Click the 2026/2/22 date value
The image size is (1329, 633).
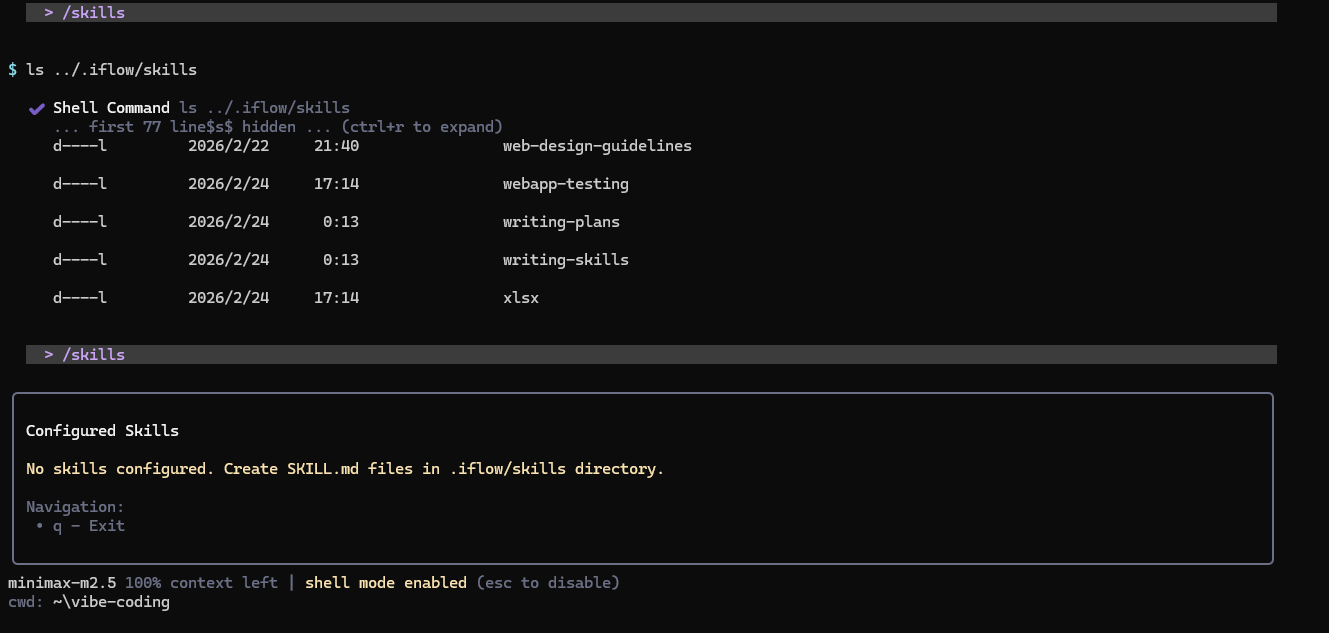click(228, 146)
